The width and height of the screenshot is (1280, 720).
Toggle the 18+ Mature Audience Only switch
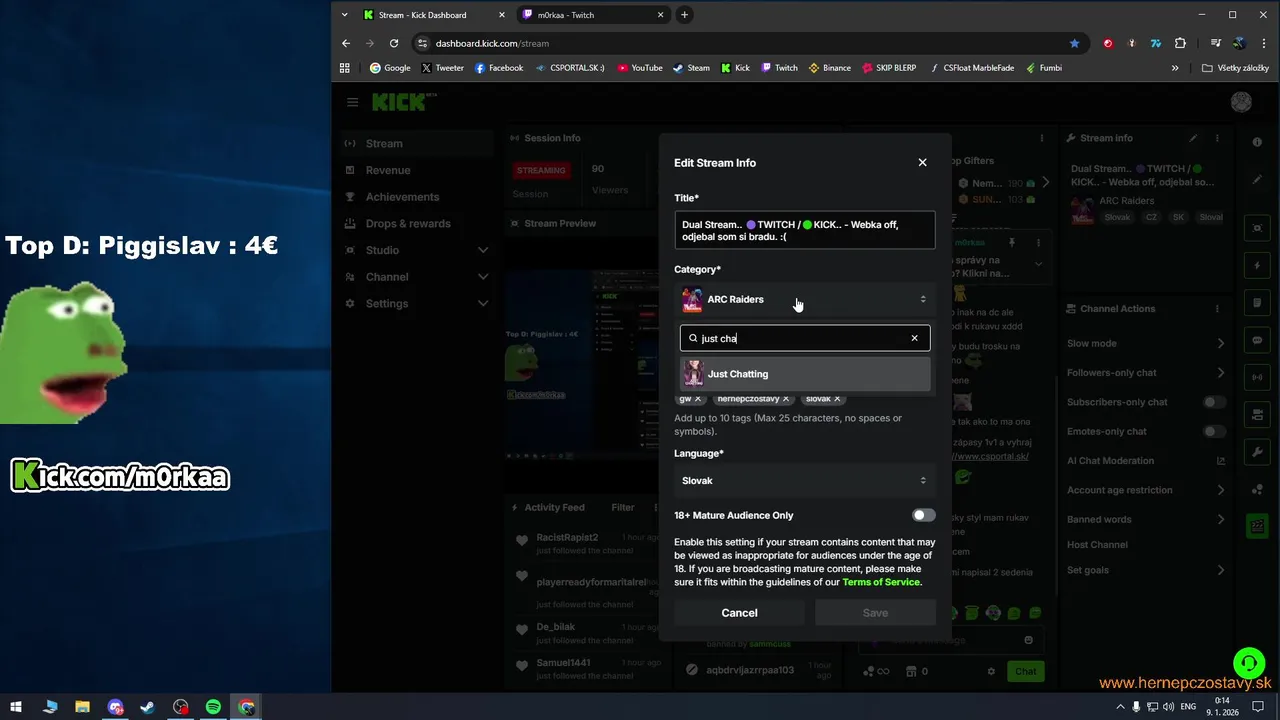(x=923, y=515)
